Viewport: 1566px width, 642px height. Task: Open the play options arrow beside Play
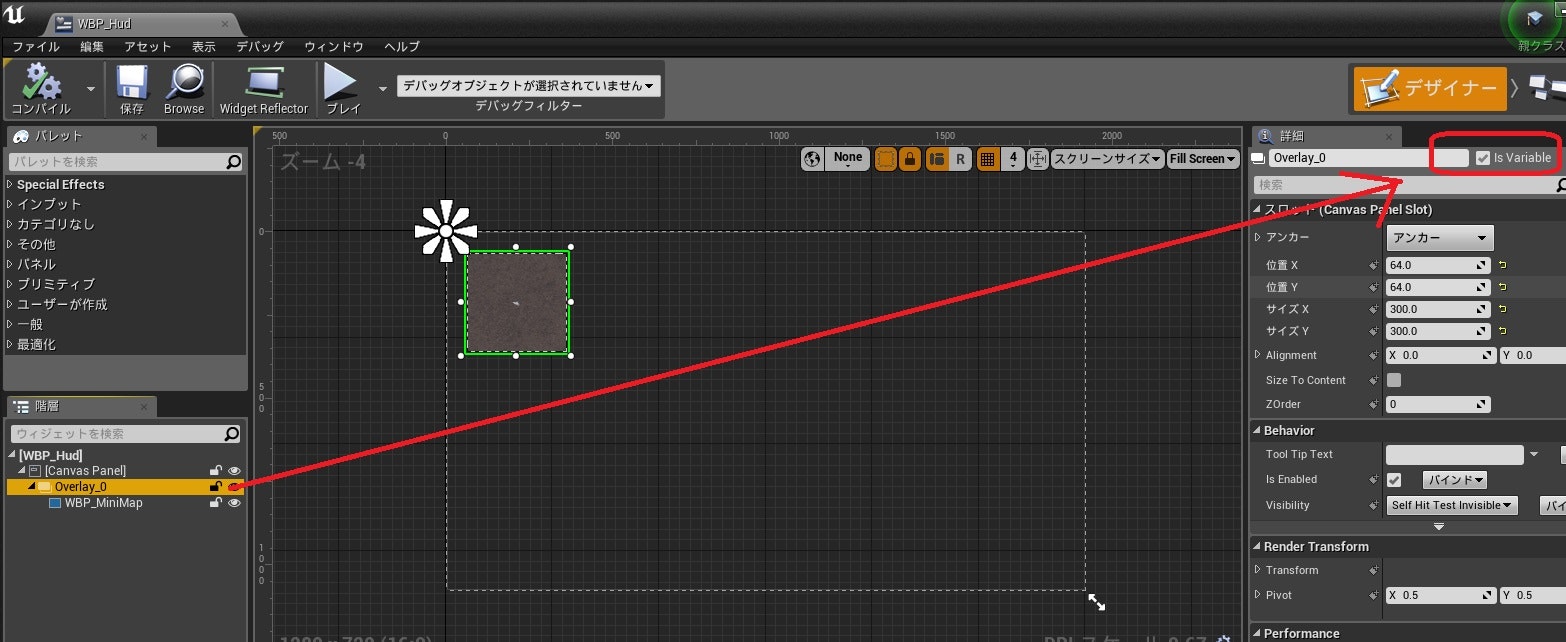(382, 88)
